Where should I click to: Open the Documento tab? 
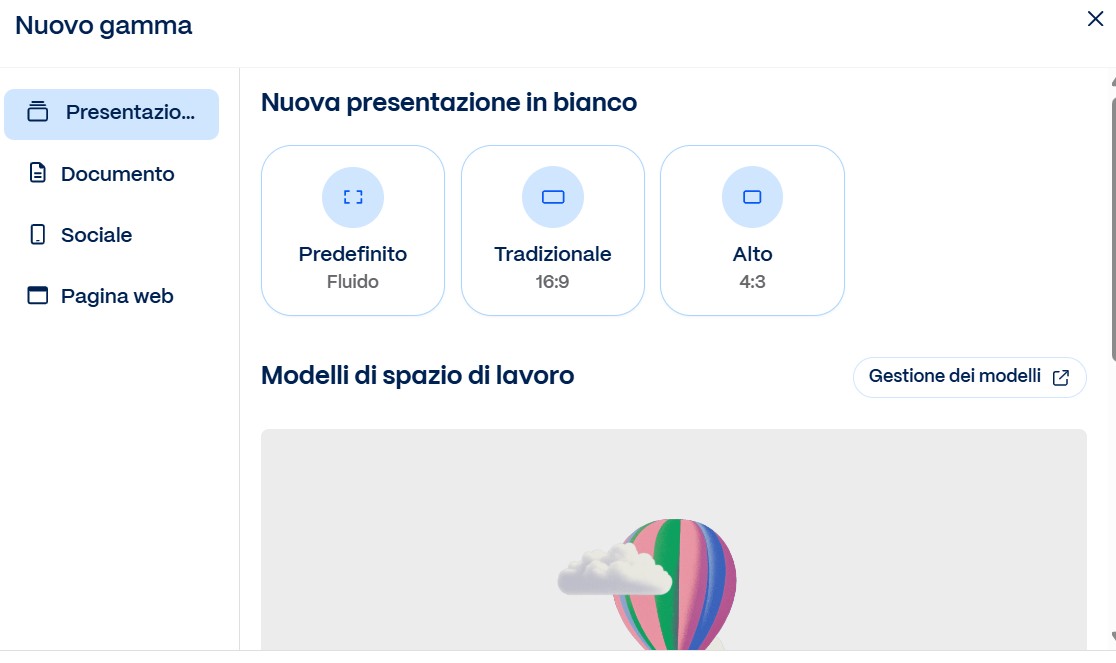(118, 174)
